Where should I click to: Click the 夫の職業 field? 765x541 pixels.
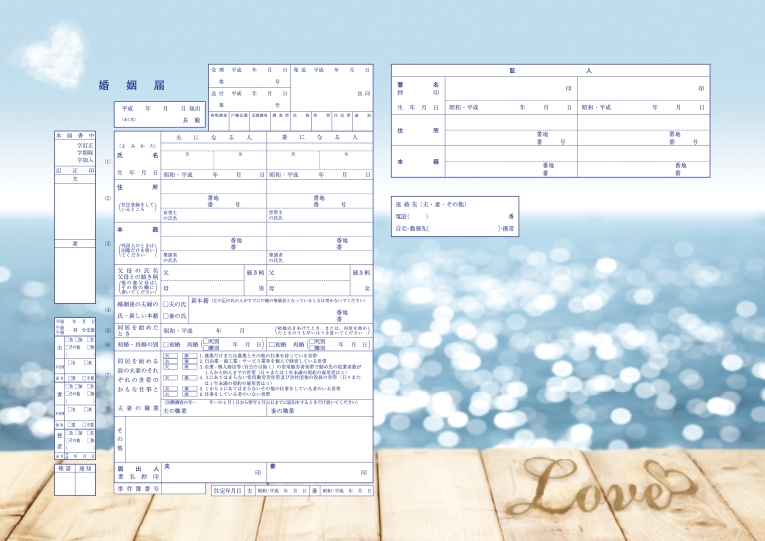pos(214,411)
